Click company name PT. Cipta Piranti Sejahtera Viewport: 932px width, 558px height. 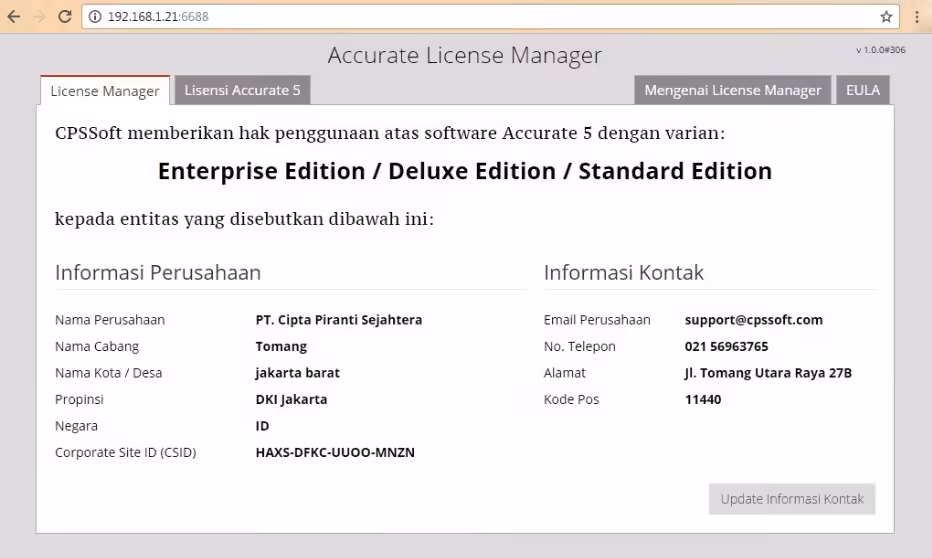(x=339, y=320)
